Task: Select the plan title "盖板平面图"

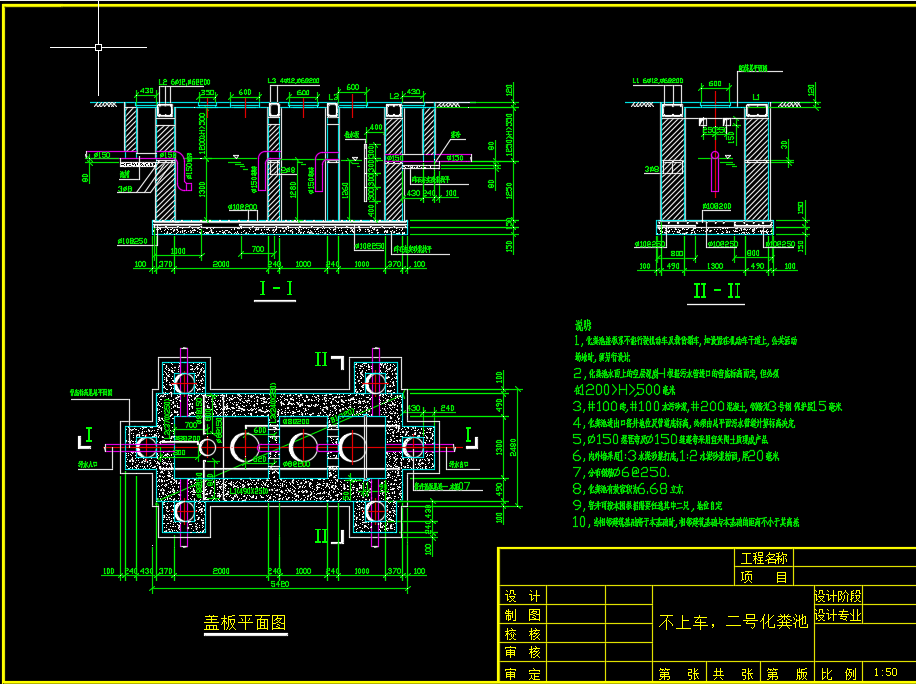Action: click(x=245, y=623)
